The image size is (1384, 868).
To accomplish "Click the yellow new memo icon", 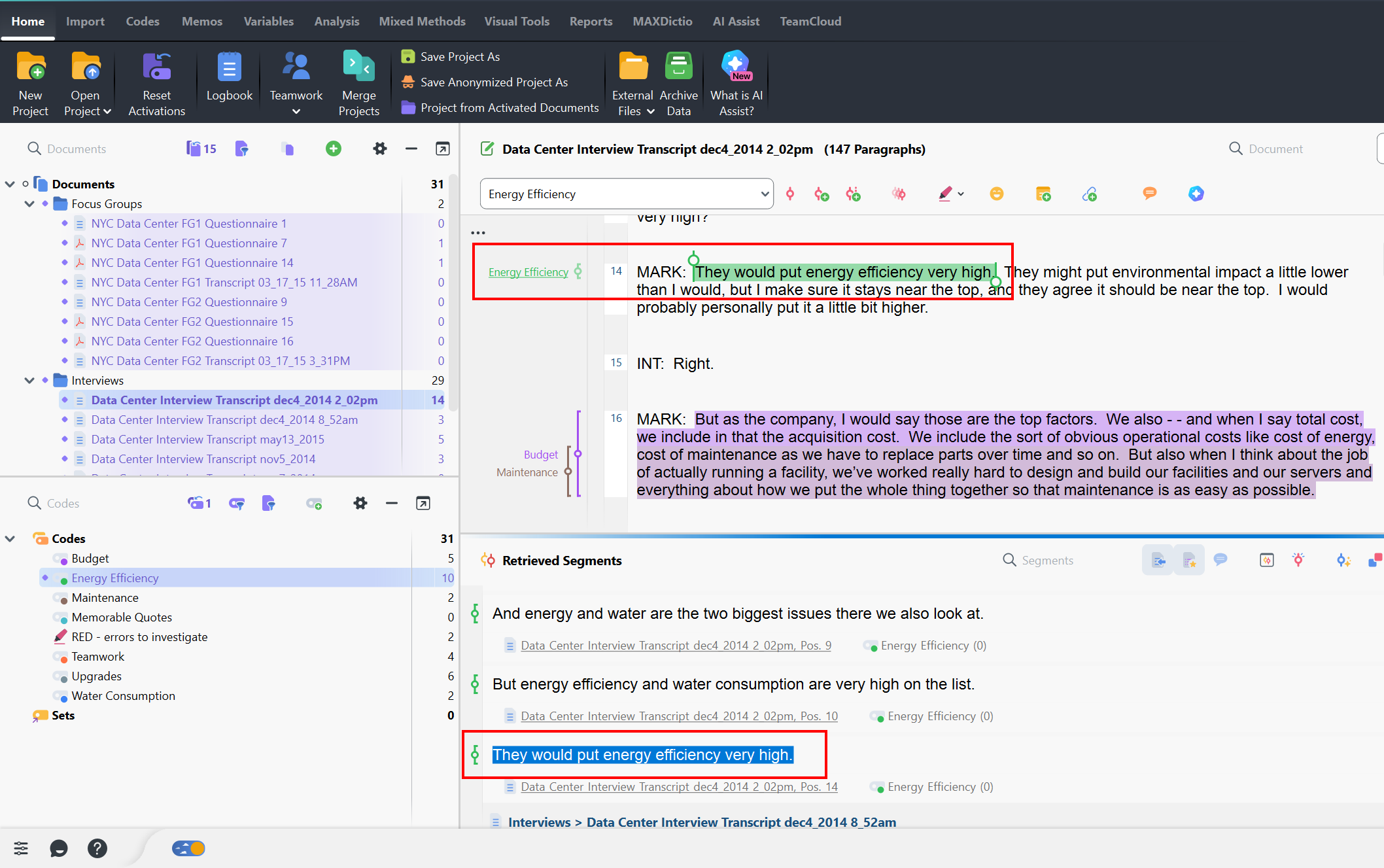I will [1043, 194].
